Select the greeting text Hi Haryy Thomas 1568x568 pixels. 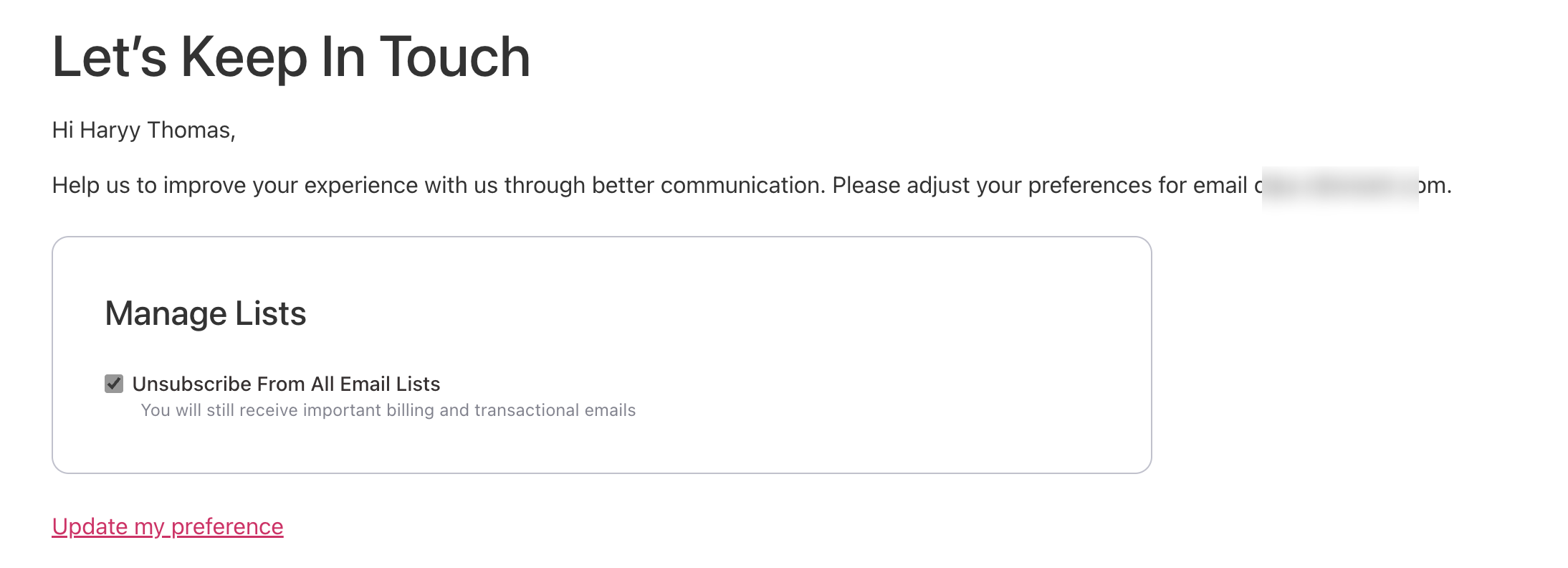coord(142,130)
